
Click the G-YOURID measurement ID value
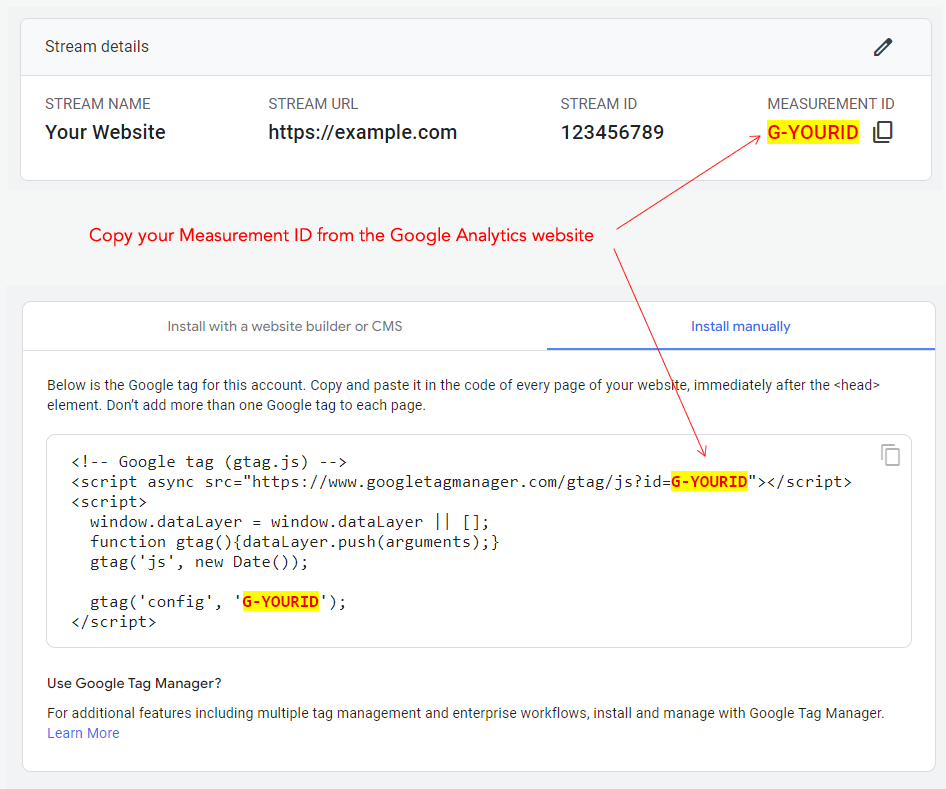click(813, 132)
